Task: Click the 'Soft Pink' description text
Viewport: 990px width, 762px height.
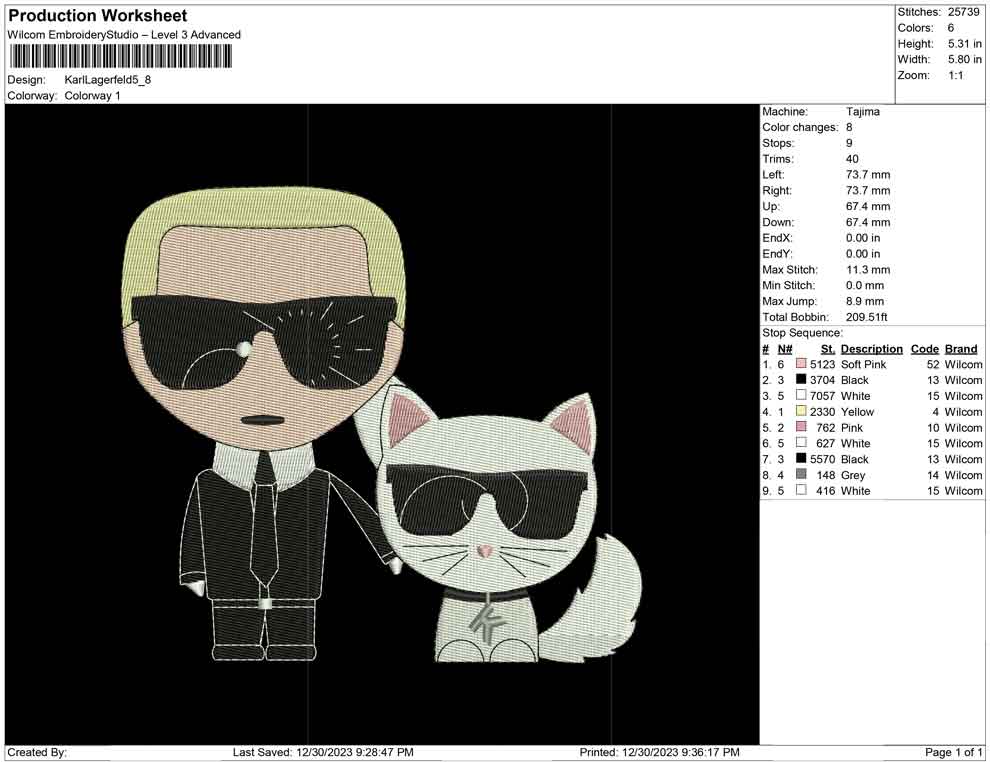Action: [x=863, y=364]
